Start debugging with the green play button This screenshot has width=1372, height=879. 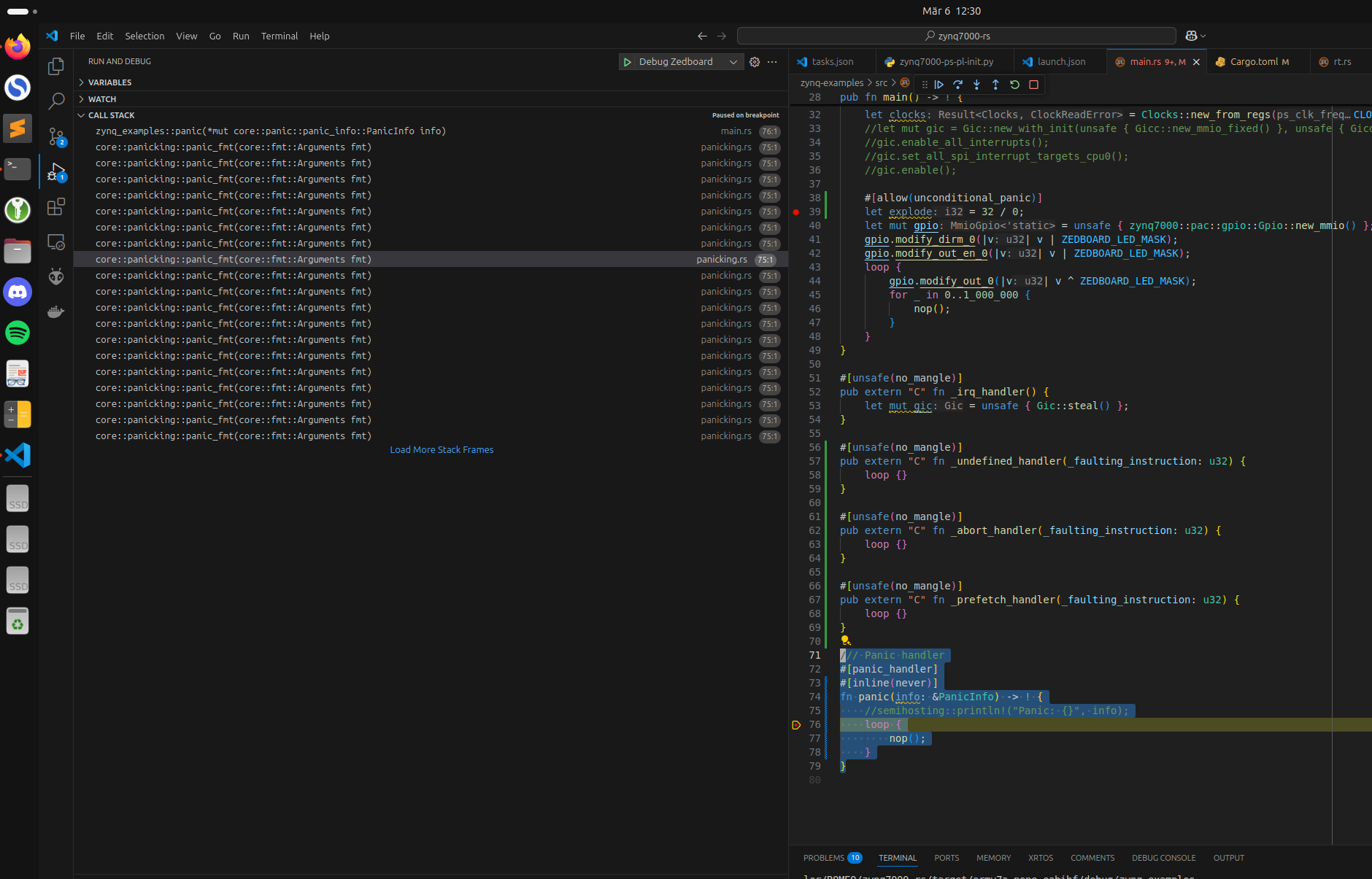click(628, 62)
